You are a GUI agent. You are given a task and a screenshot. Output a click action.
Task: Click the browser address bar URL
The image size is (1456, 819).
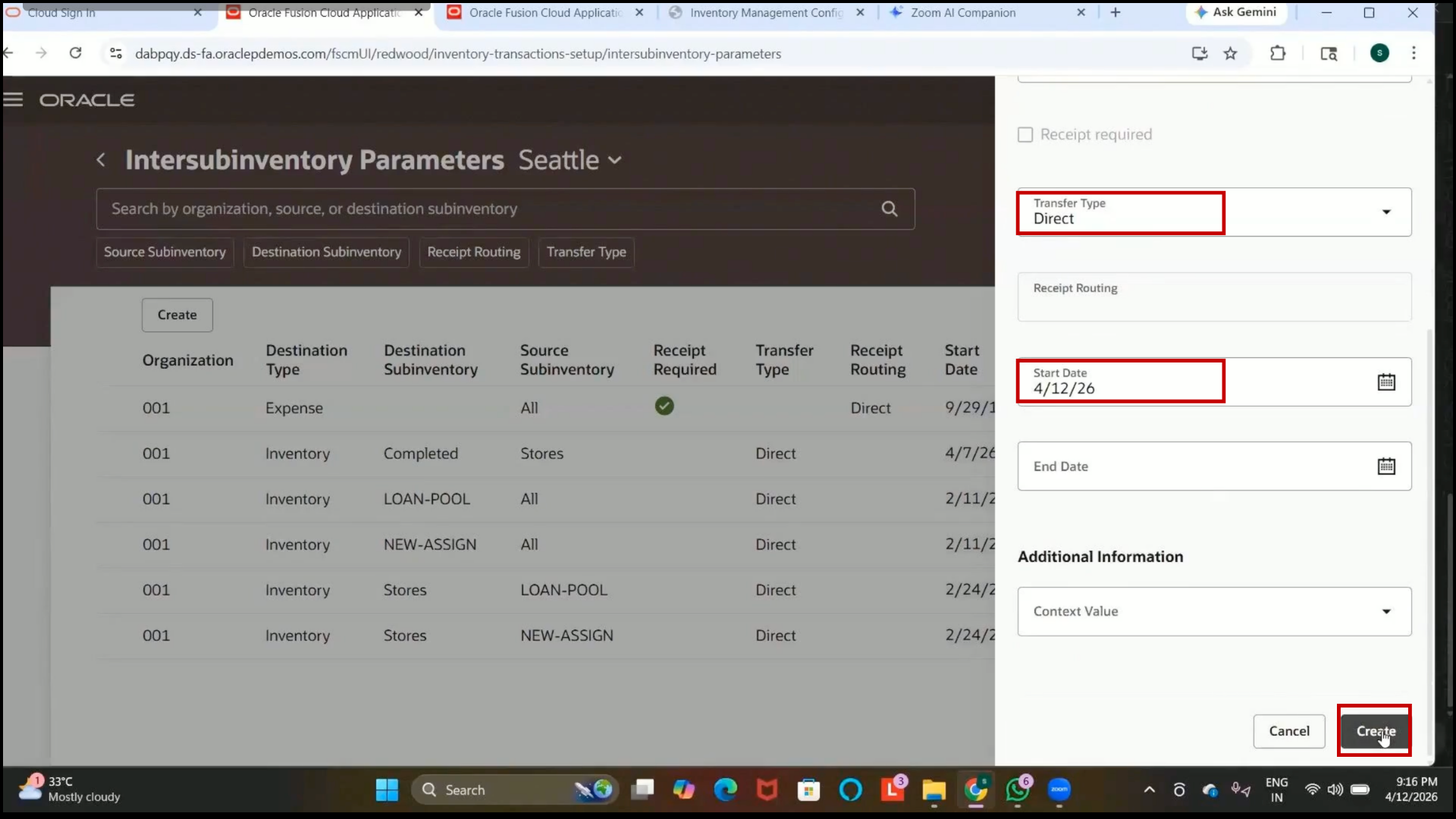click(458, 54)
